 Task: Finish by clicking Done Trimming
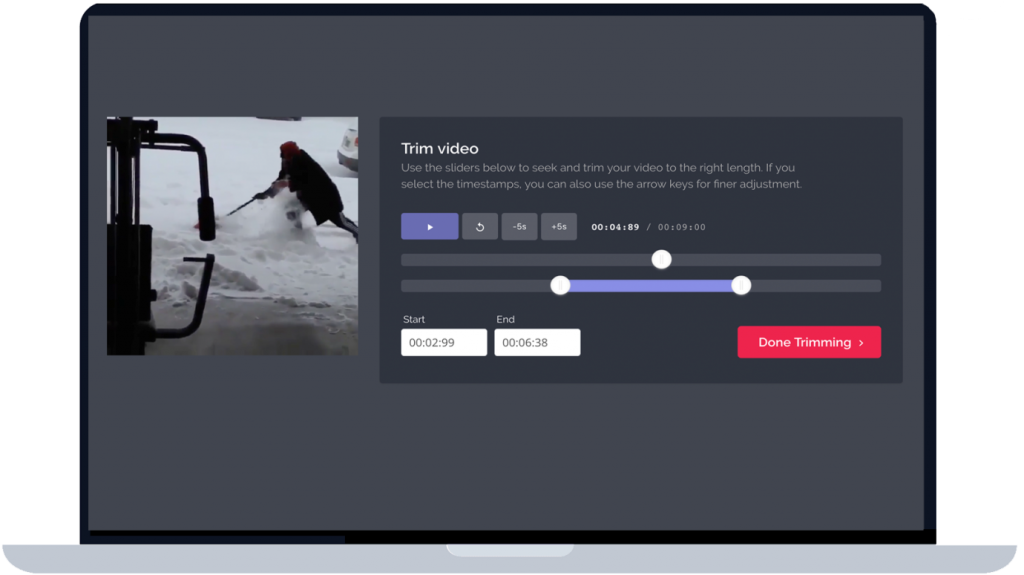[x=809, y=342]
